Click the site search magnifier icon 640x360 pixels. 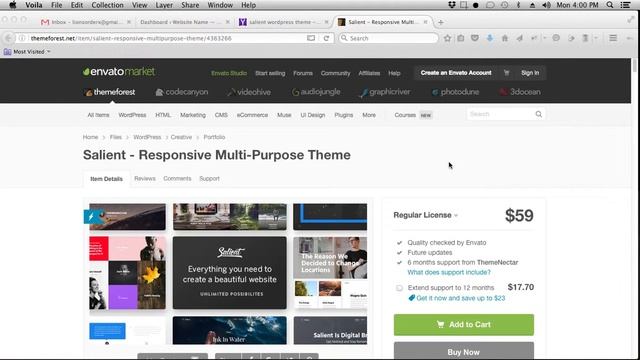[x=539, y=114]
